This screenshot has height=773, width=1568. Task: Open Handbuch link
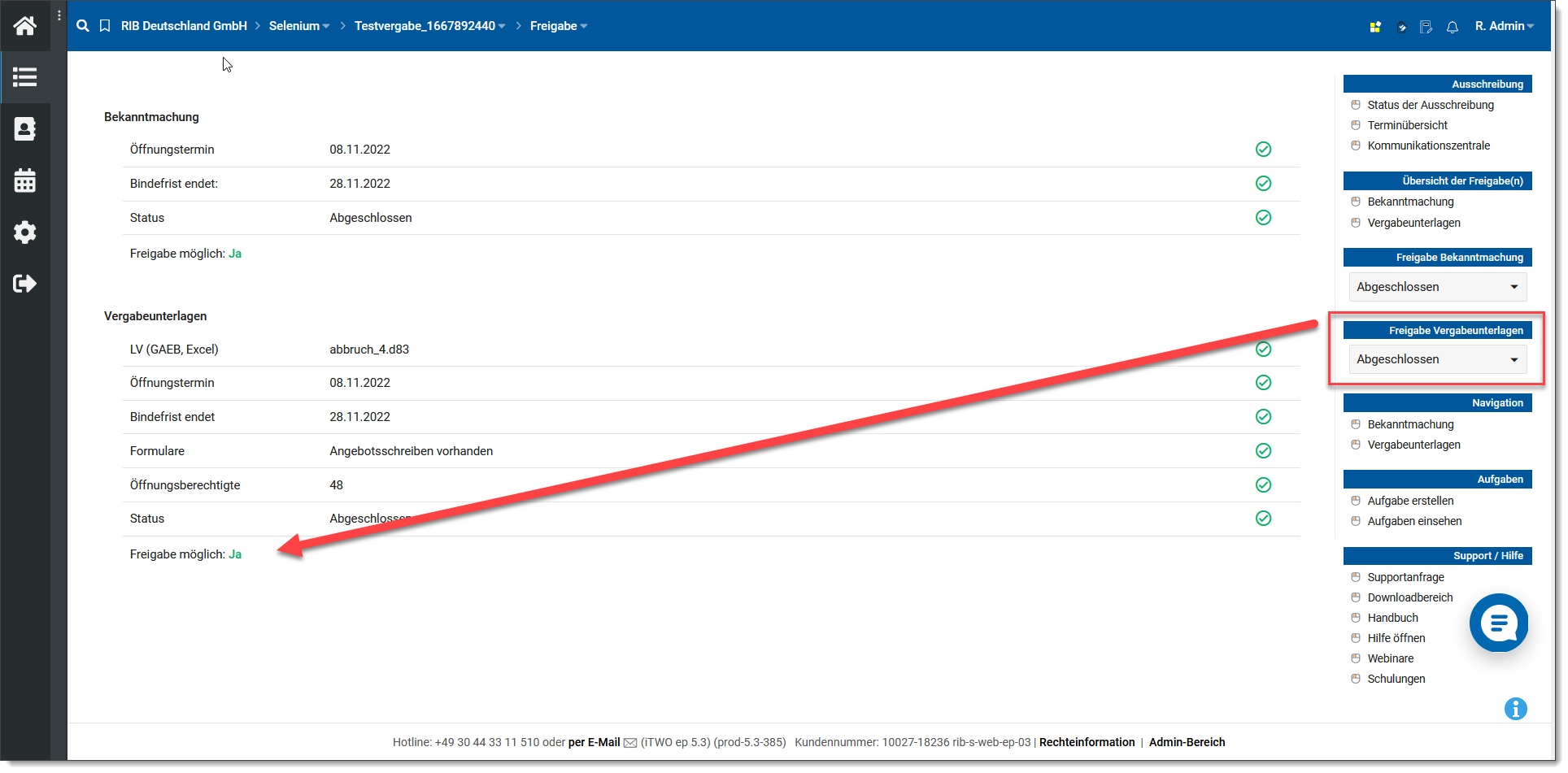click(x=1393, y=618)
